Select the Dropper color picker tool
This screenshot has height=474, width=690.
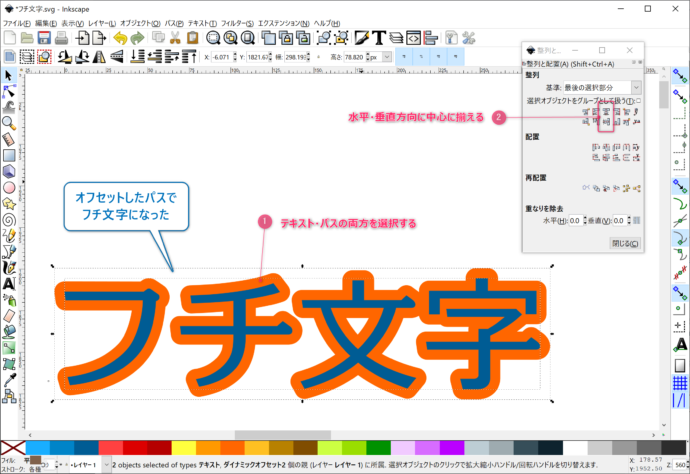[x=9, y=380]
